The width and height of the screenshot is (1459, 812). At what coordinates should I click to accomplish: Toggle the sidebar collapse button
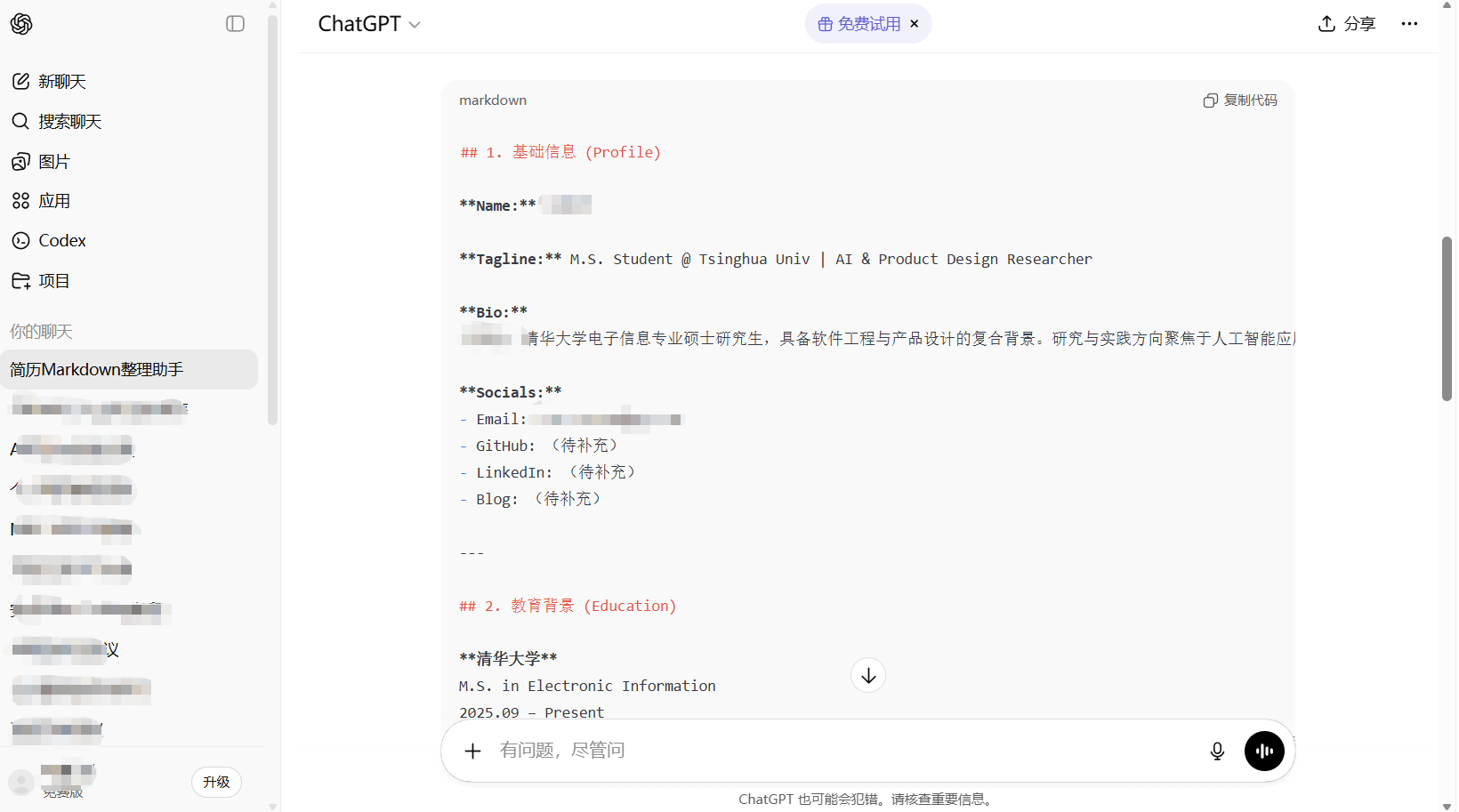click(235, 24)
